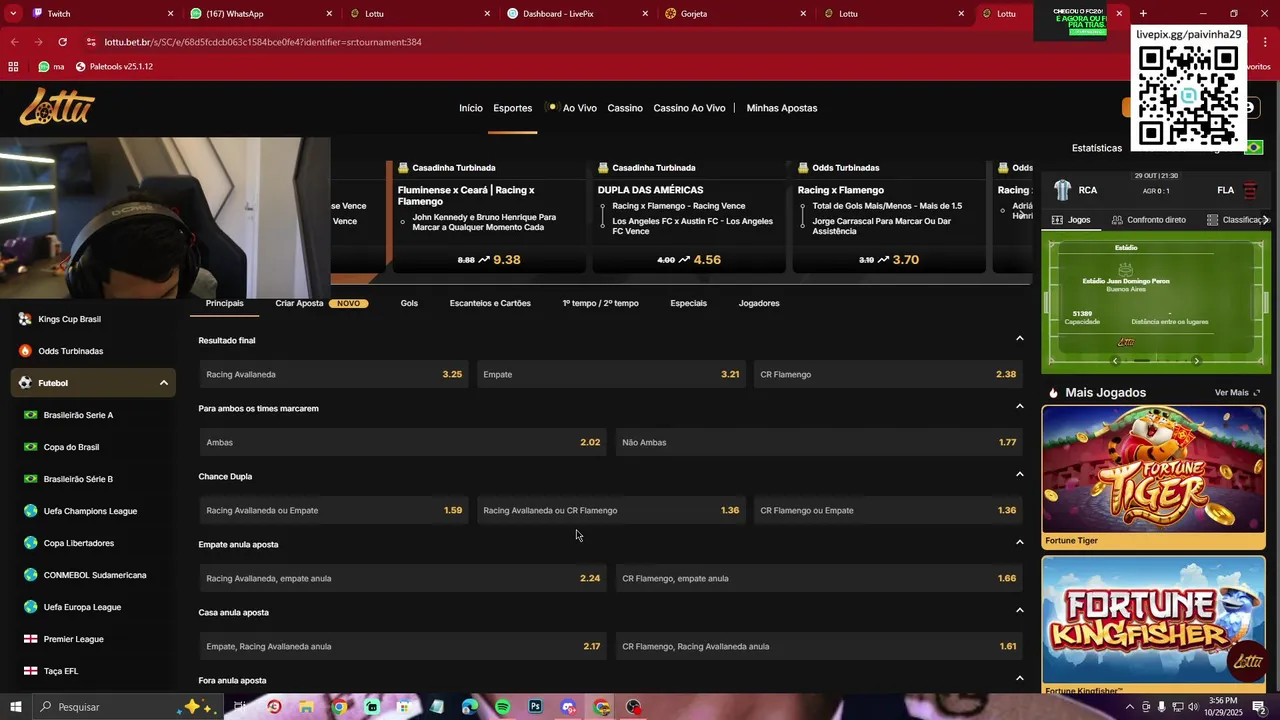
Task: Open the Kings Cup Brasil icon entry
Action: tap(25, 319)
